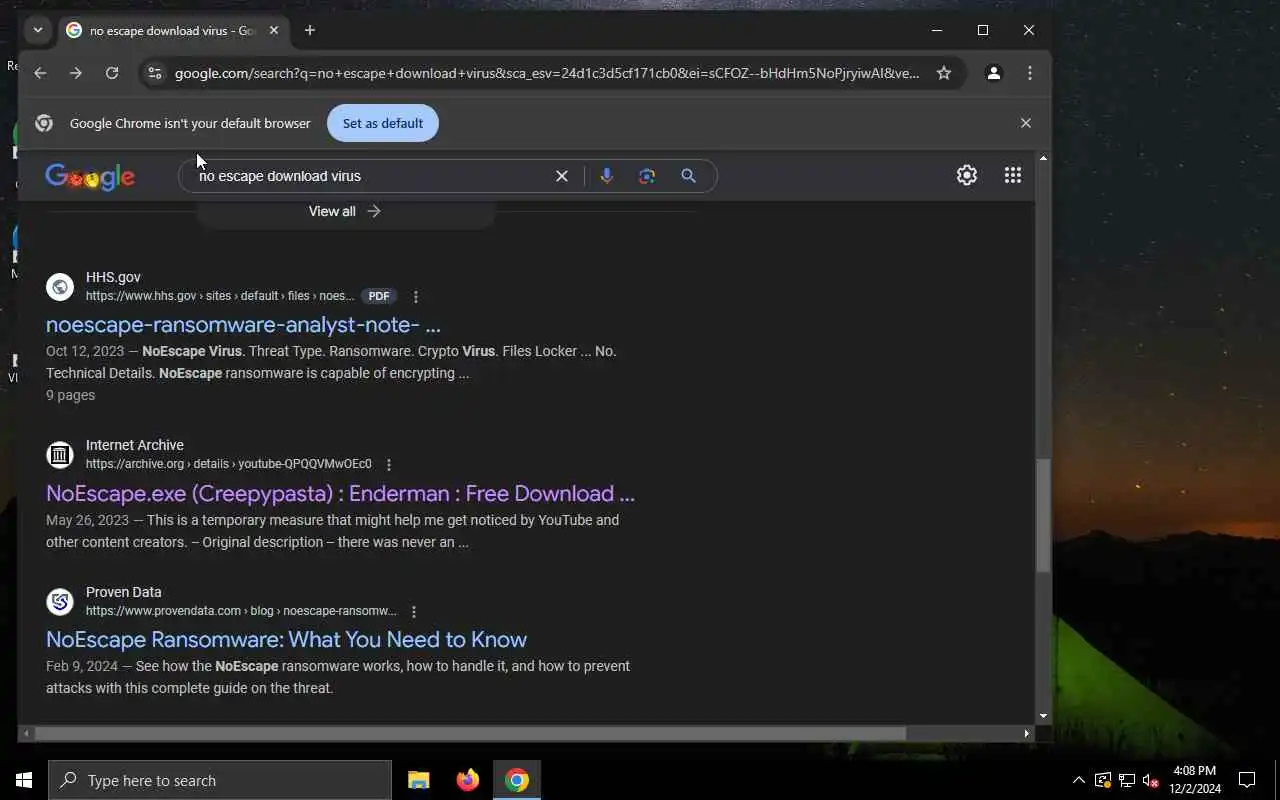Show hidden system tray icons
Screen dimensions: 1280x800
(1079, 780)
